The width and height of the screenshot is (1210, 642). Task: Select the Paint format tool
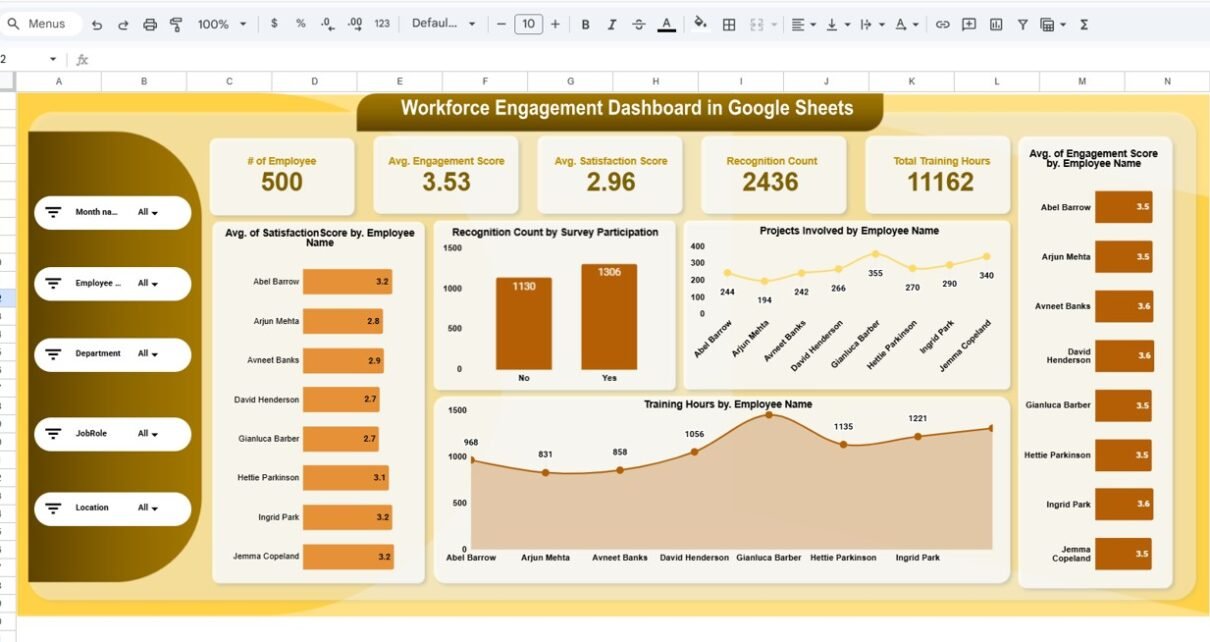click(176, 24)
